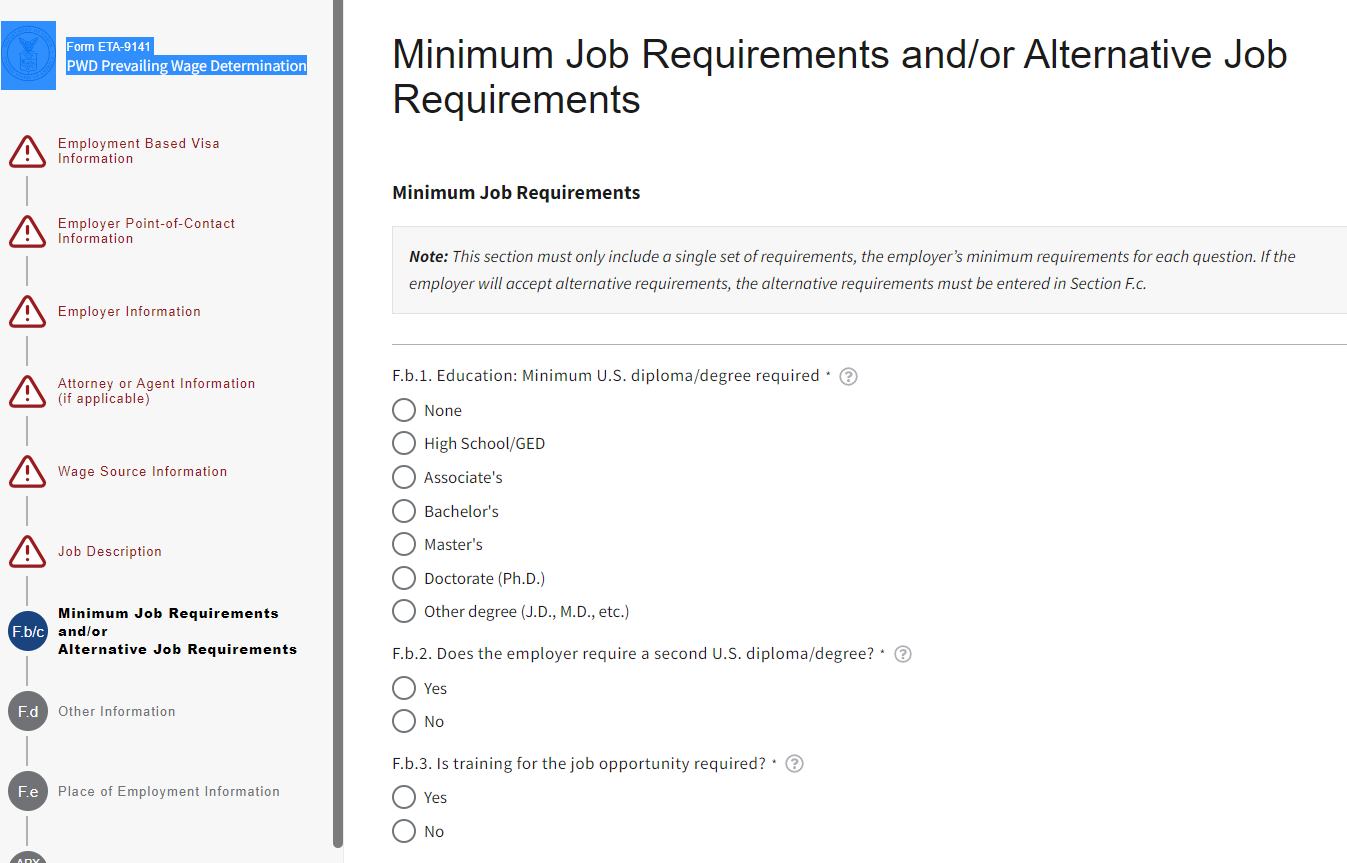The width and height of the screenshot is (1347, 863).
Task: Open help icon for training required question
Action: (x=794, y=764)
